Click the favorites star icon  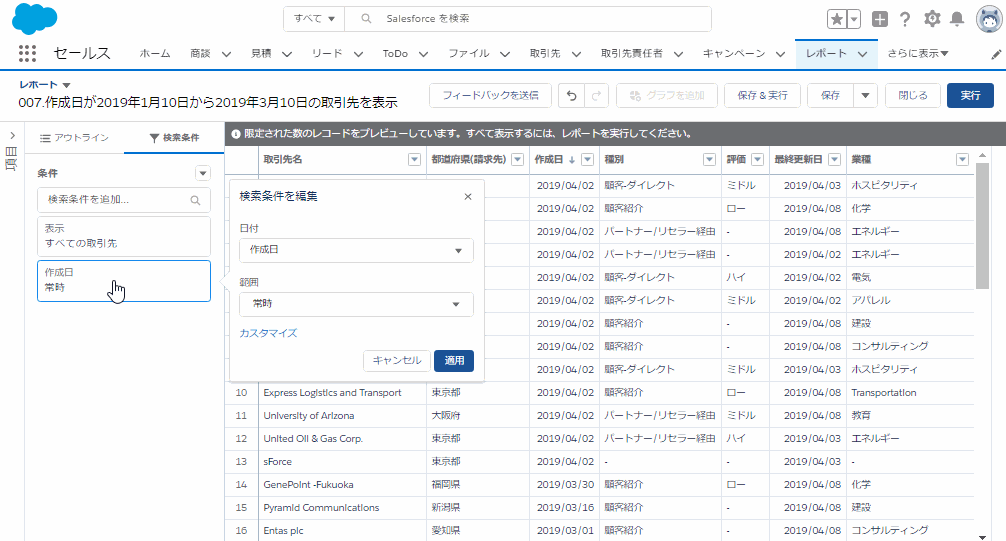tap(837, 19)
